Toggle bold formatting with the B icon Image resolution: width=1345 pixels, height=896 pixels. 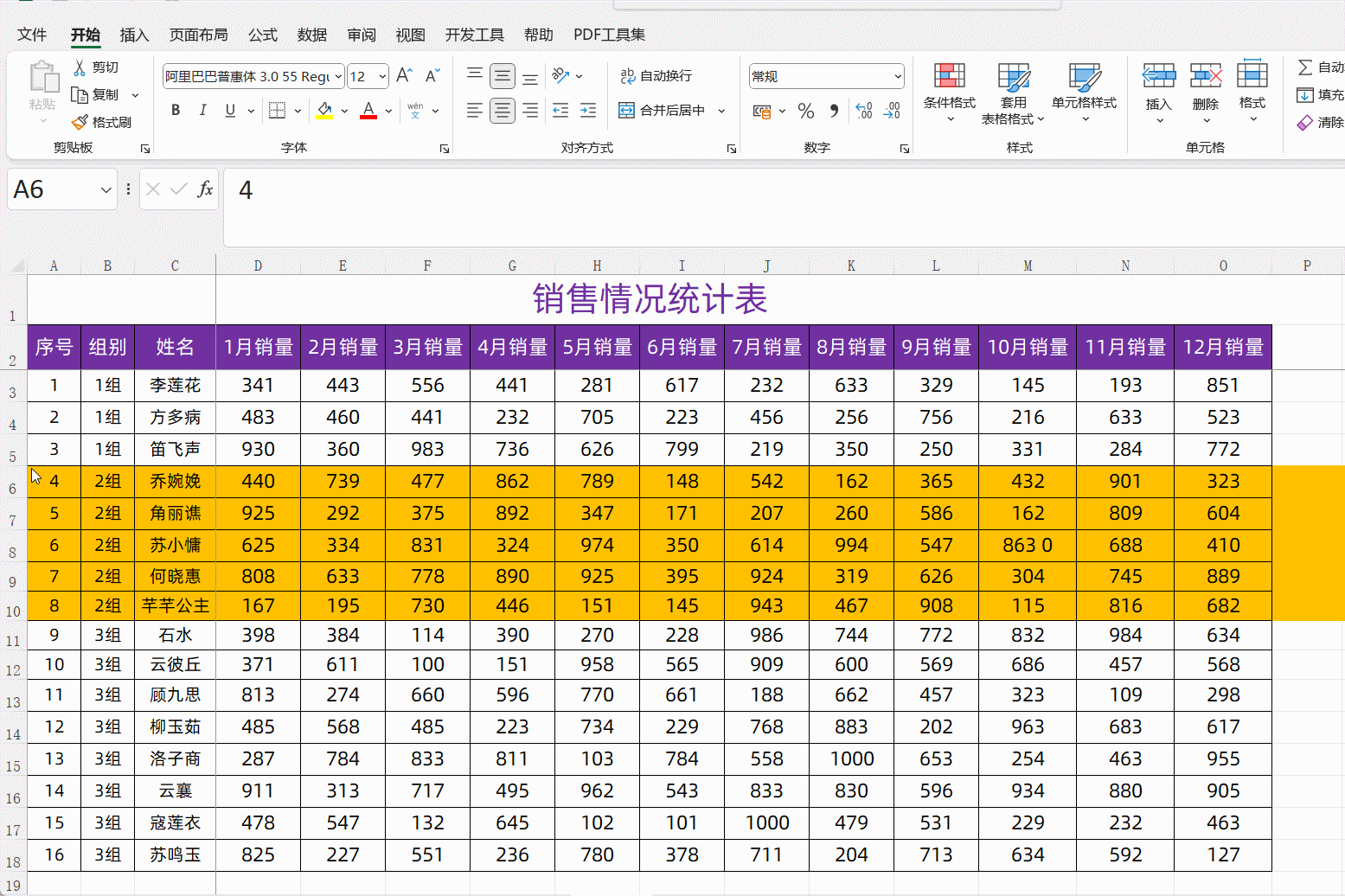[x=176, y=110]
